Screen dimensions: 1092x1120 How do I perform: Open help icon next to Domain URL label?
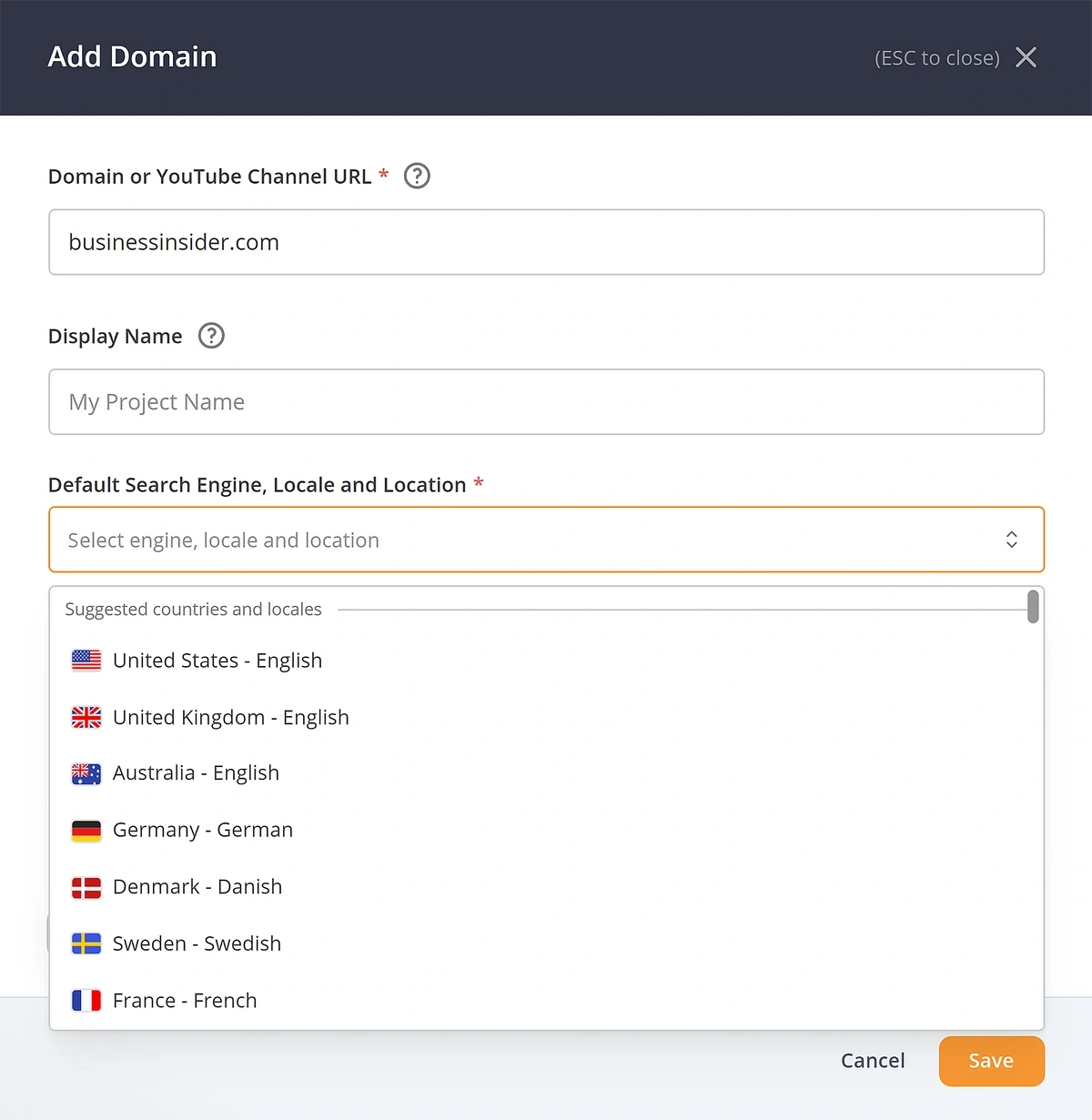417,176
